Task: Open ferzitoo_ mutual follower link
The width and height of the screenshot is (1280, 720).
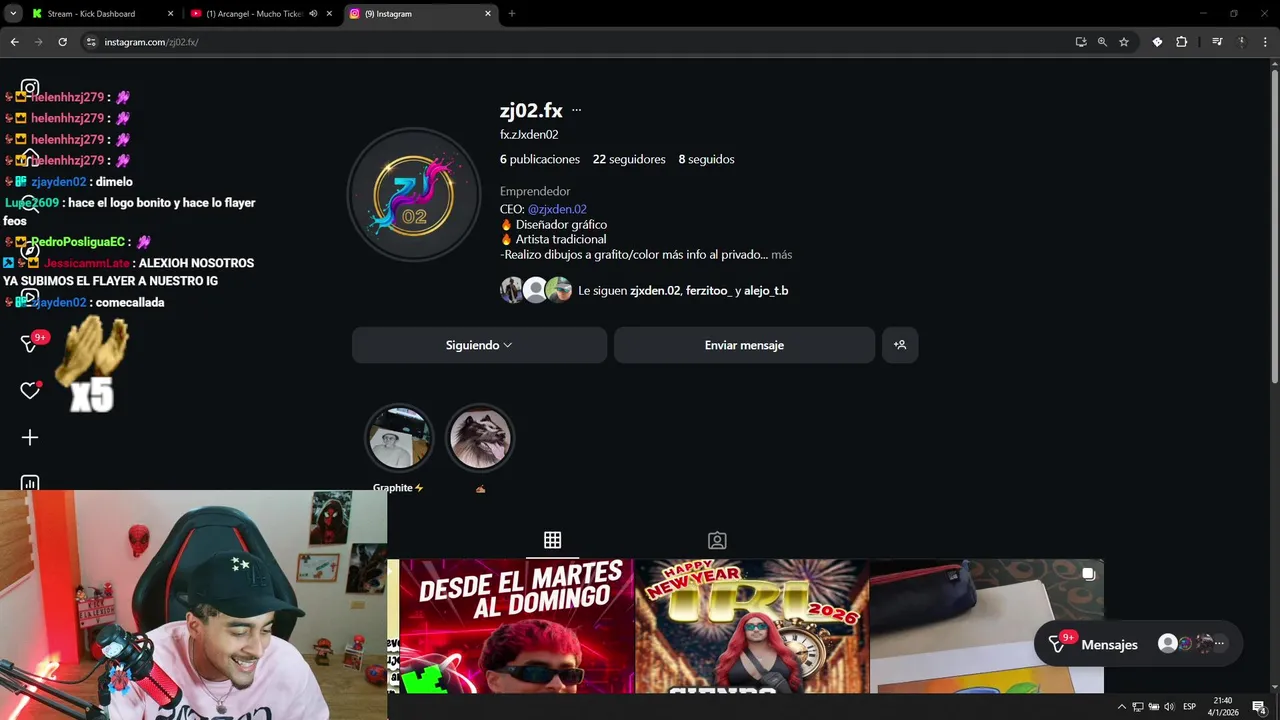Action: coord(709,291)
